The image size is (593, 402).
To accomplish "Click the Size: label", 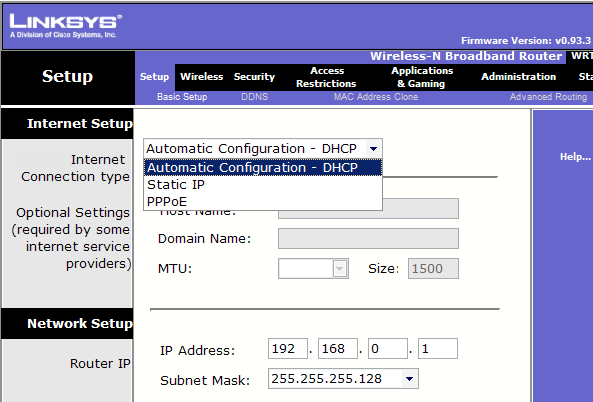I will coord(383,269).
